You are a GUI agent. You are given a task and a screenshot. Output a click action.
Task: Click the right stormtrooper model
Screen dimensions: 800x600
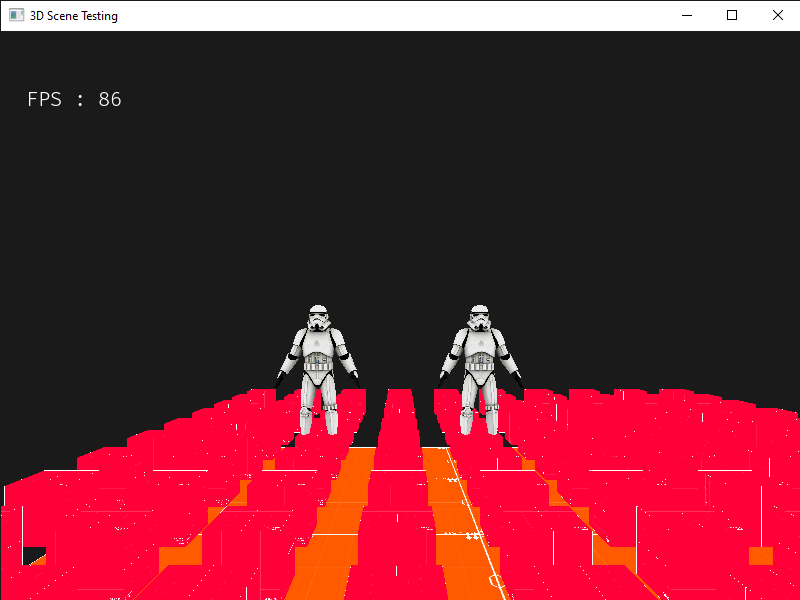tap(480, 370)
